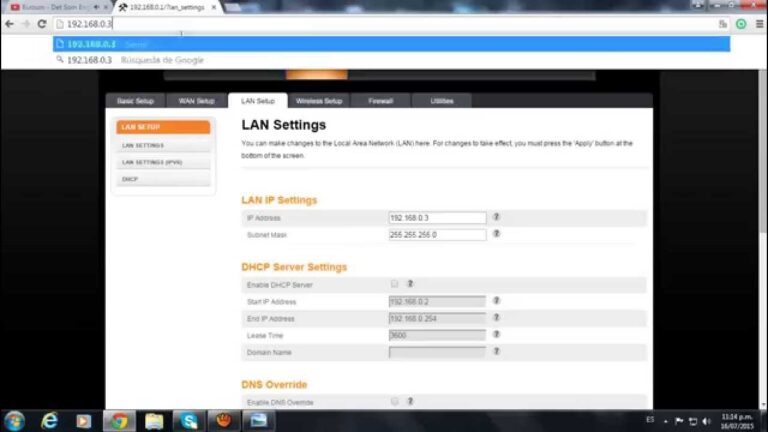
Task: Click the Skype icon in the taskbar
Action: pyautogui.click(x=188, y=420)
